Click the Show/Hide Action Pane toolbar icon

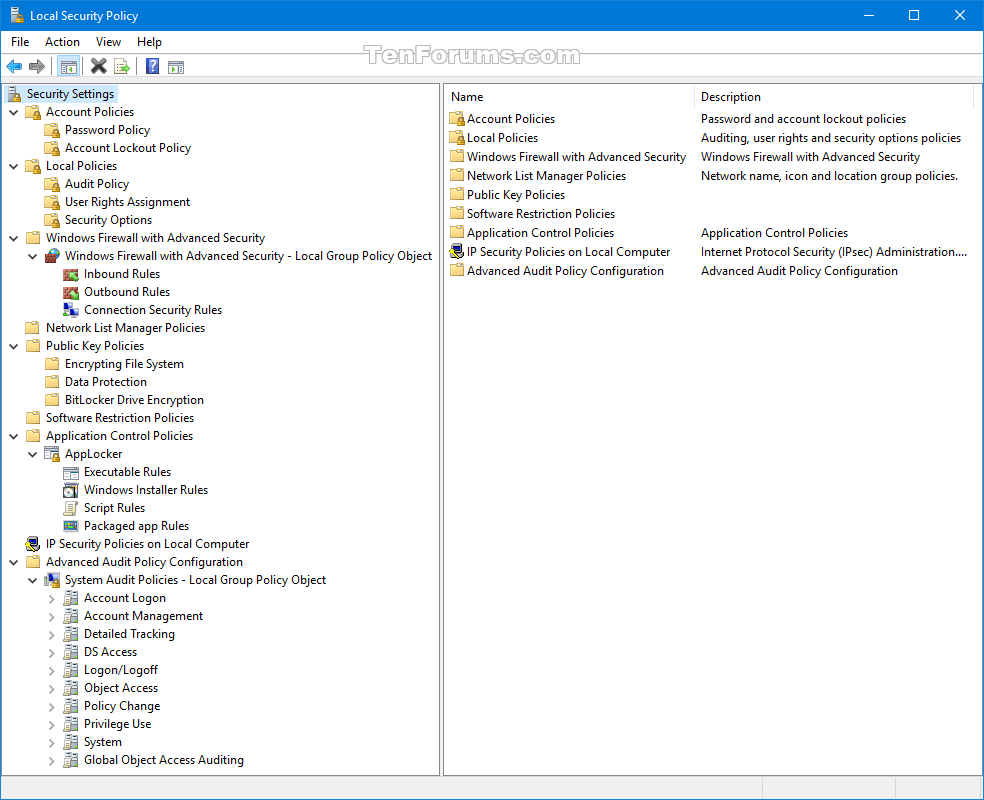tap(177, 66)
